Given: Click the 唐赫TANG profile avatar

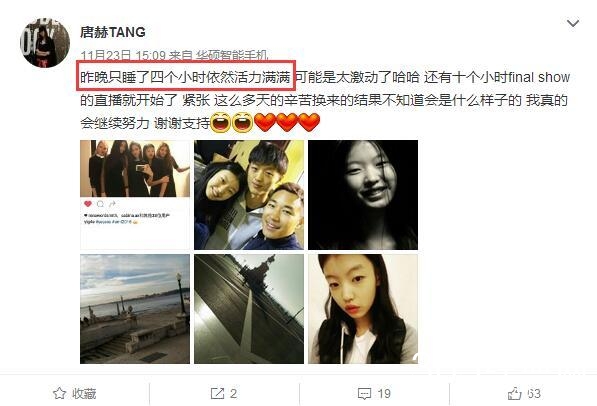Looking at the screenshot, I should pyautogui.click(x=45, y=43).
